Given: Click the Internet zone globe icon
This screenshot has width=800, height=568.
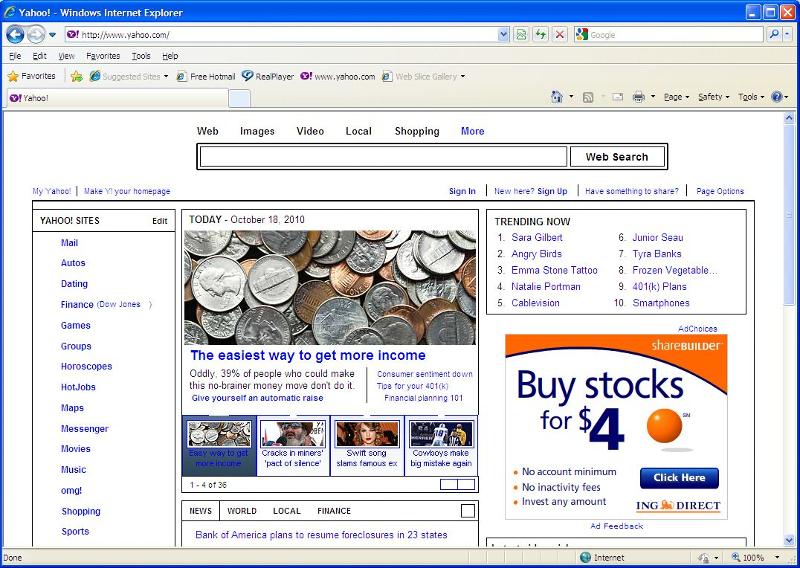Looking at the screenshot, I should click(586, 557).
